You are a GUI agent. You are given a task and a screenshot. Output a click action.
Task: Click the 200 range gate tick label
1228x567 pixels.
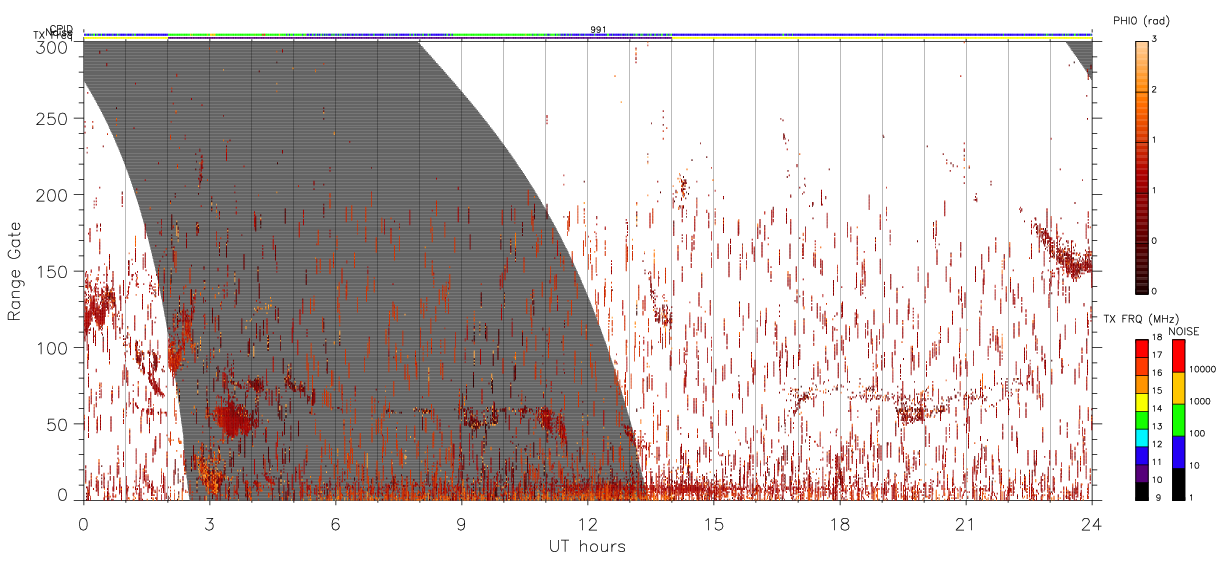point(53,195)
